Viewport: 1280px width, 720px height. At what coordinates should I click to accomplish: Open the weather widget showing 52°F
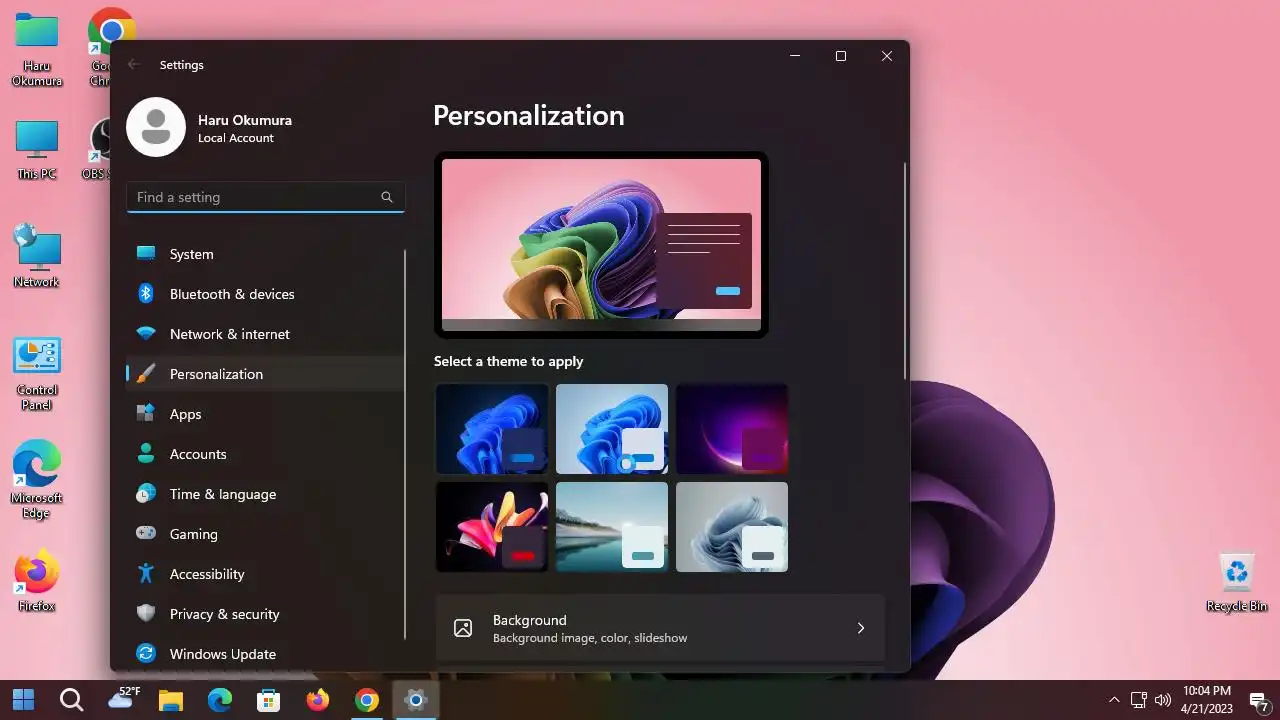(123, 699)
